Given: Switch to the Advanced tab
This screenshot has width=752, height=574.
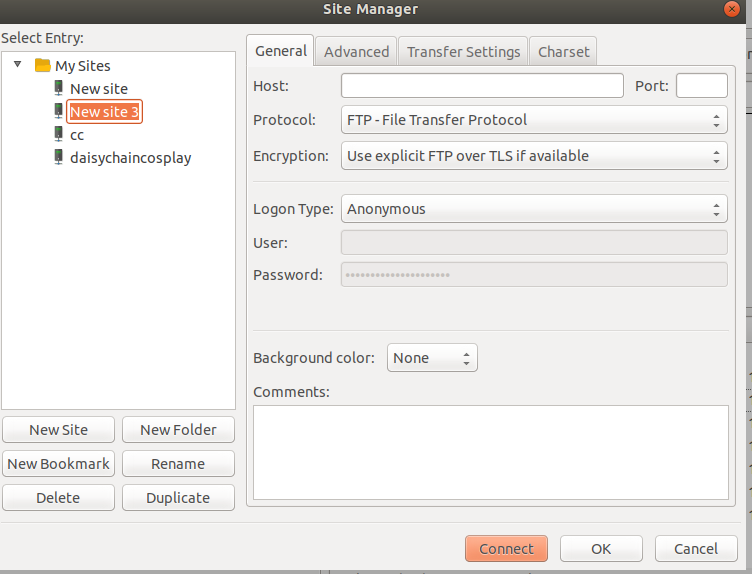Looking at the screenshot, I should [356, 52].
